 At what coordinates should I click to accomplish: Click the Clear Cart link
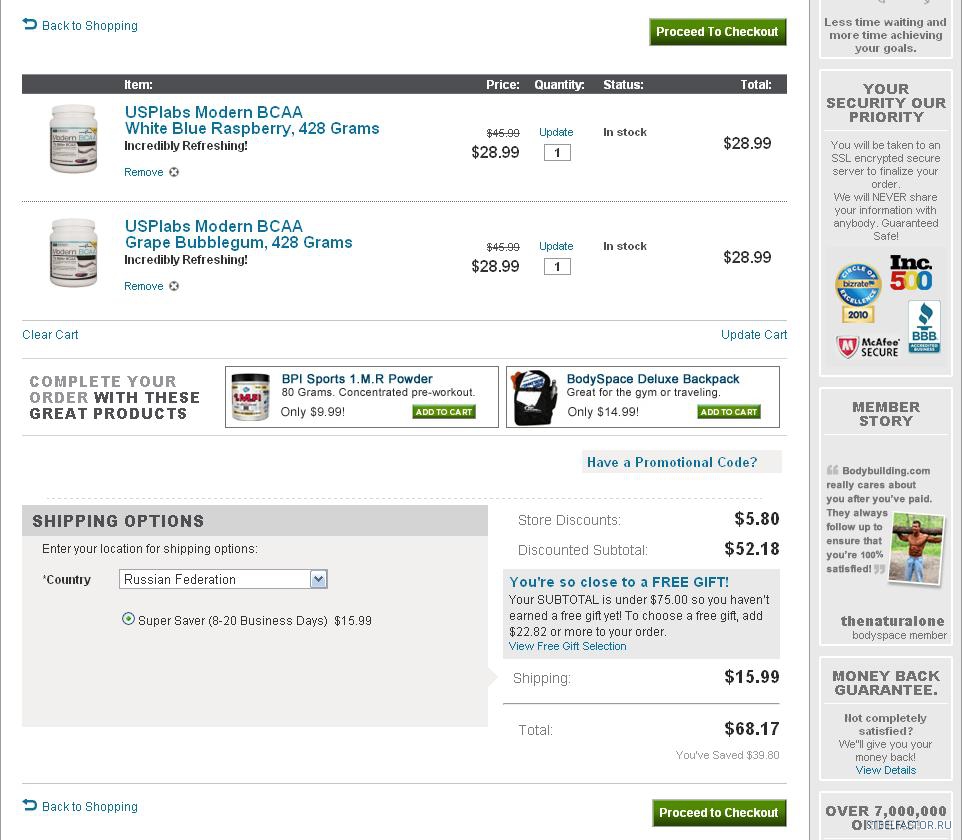click(x=50, y=335)
